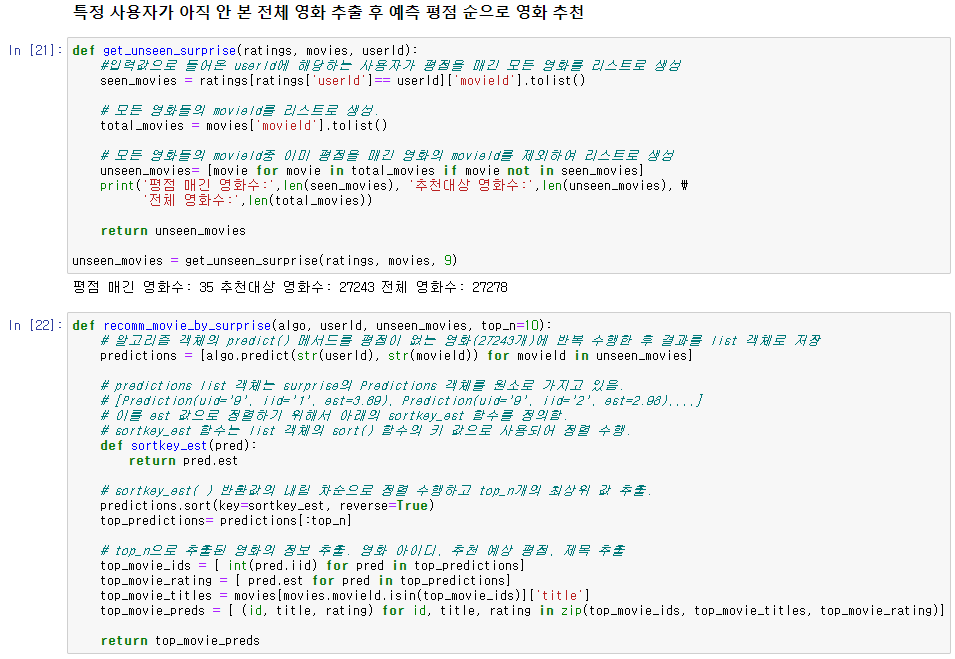Click the 'predictions.sort(key=sortkey_est, reverse=True)' line
The image size is (955, 659).
(x=267, y=506)
